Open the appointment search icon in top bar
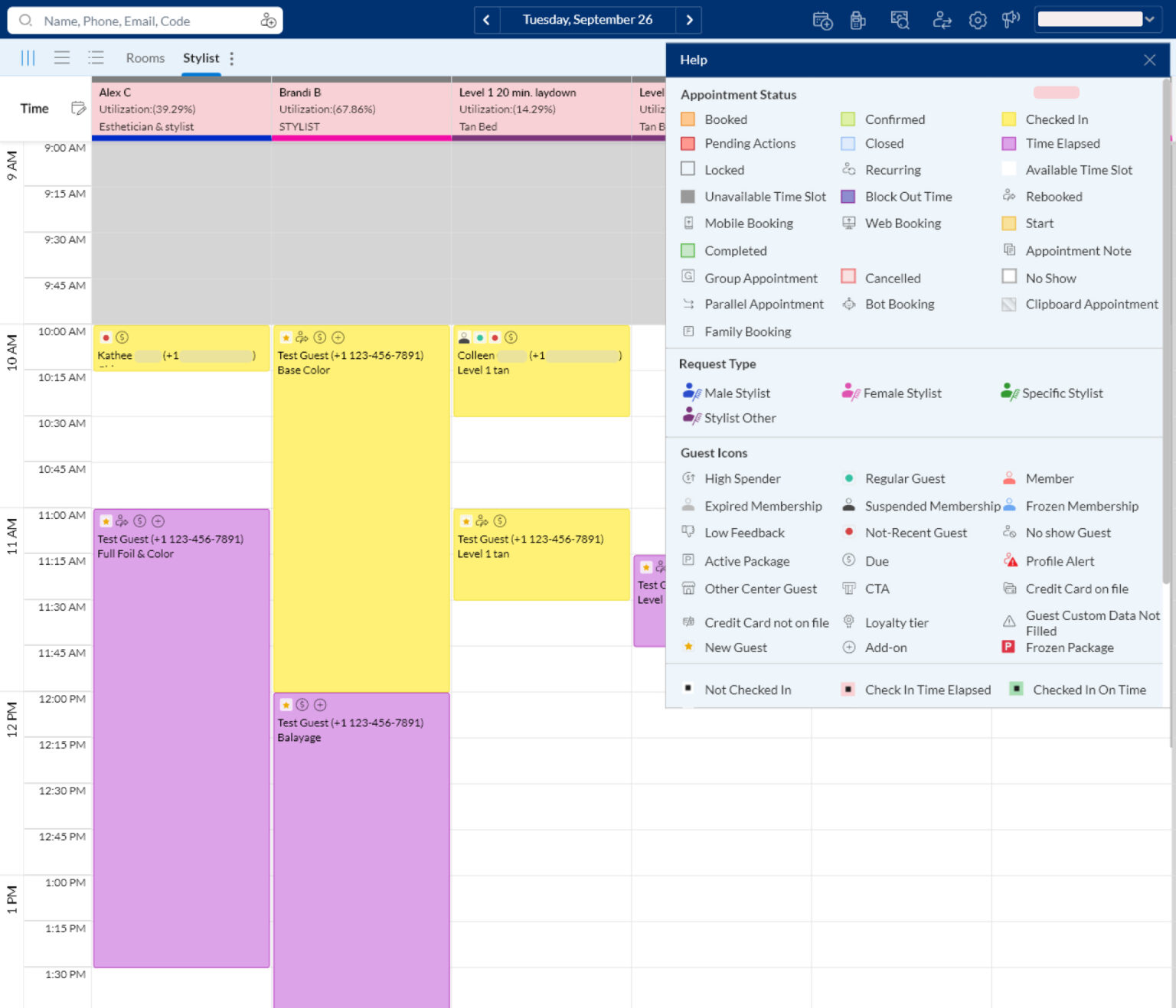Image resolution: width=1176 pixels, height=1008 pixels. 900,21
